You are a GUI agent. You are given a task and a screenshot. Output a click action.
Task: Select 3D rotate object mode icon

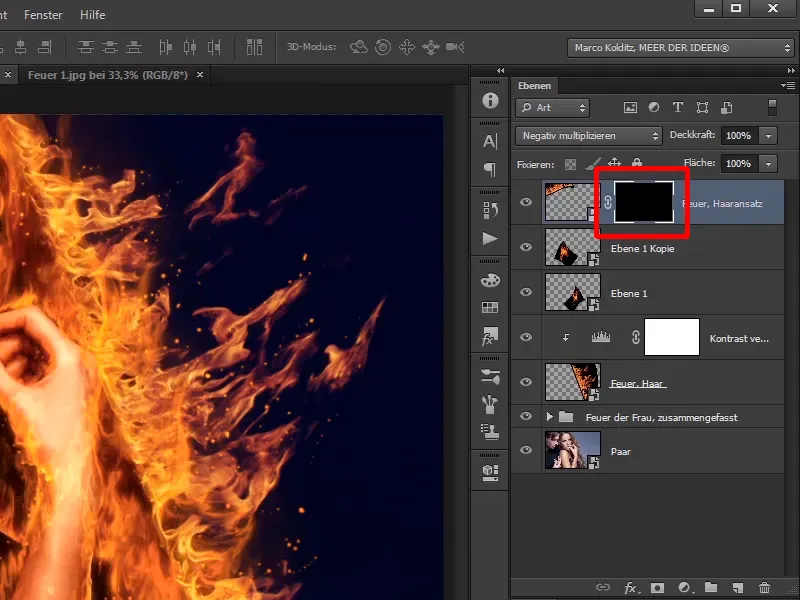point(359,47)
